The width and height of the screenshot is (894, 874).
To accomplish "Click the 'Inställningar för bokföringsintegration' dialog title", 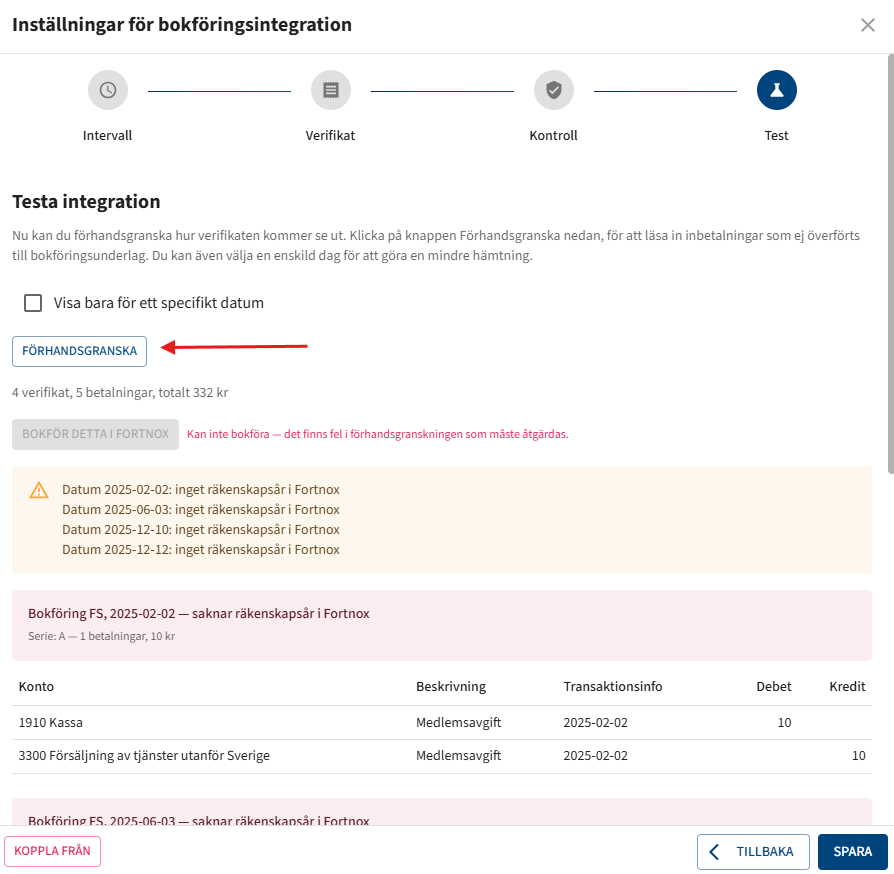I will click(x=182, y=25).
